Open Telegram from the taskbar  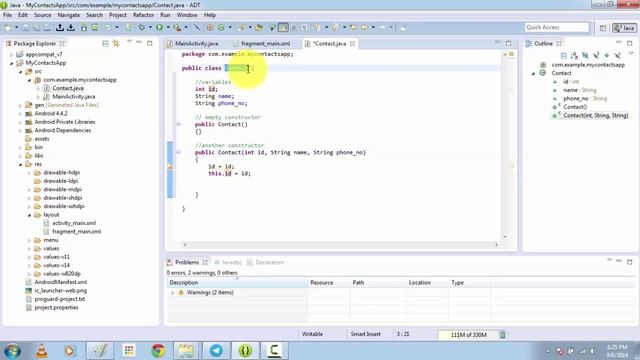tap(216, 351)
